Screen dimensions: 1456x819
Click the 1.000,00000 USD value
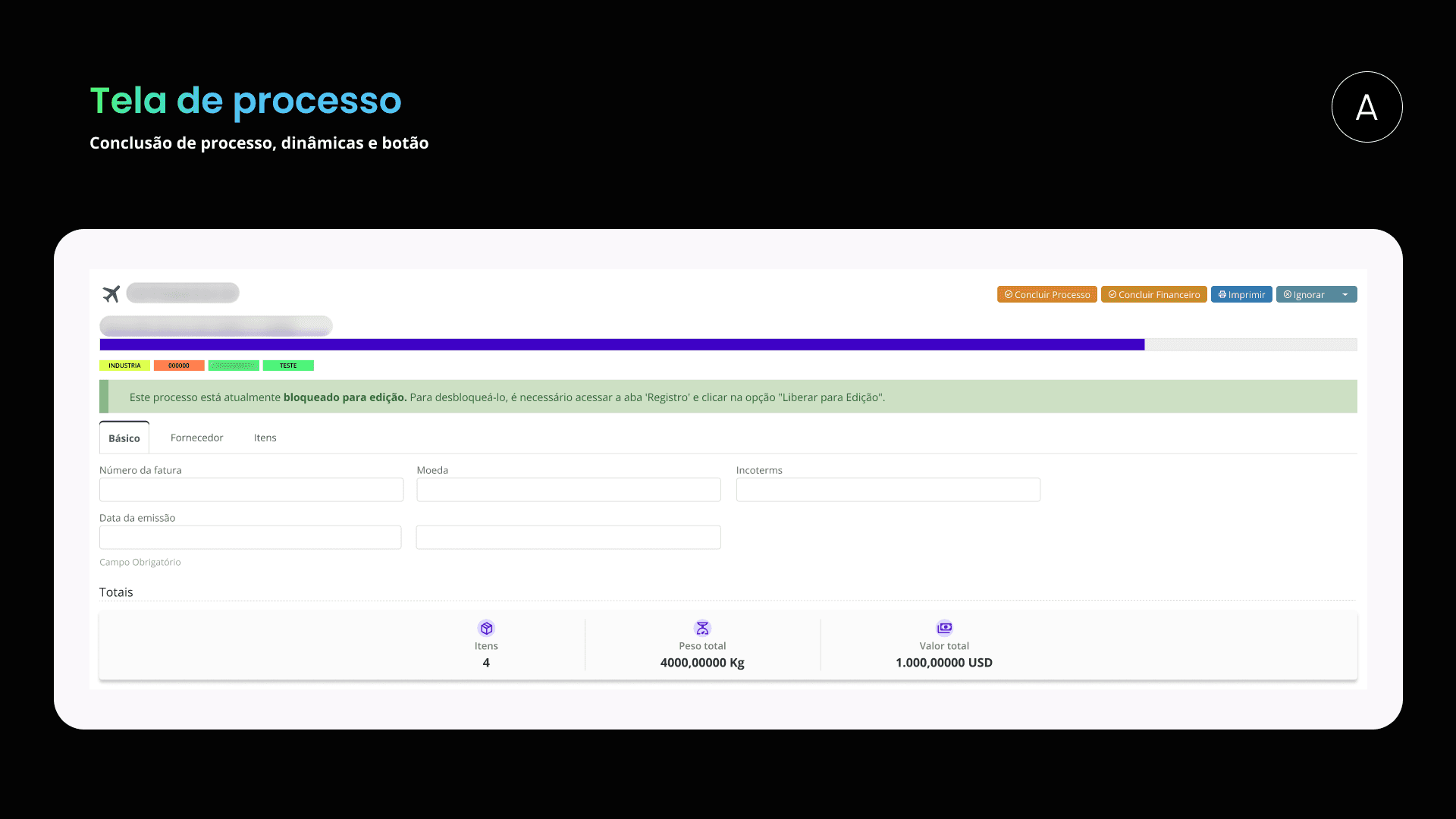[x=944, y=663]
